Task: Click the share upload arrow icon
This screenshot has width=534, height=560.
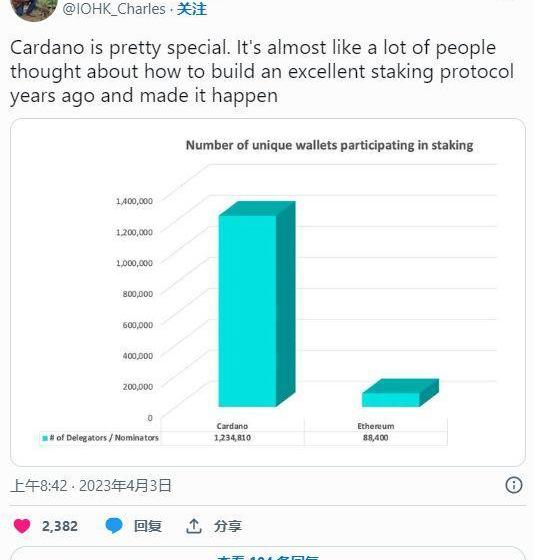Action: click(194, 526)
